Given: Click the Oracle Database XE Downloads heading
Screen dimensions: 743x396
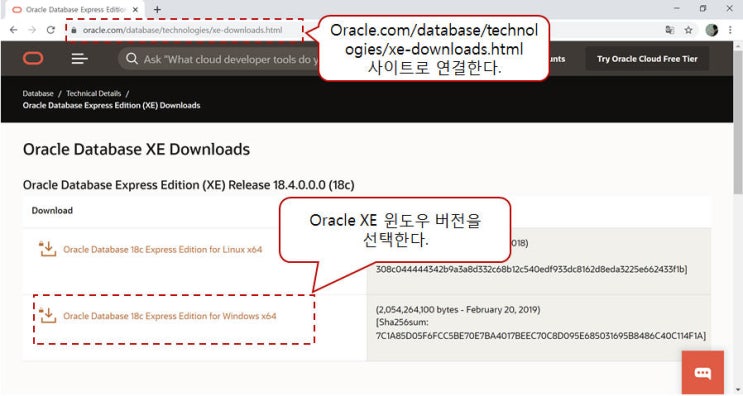Looking at the screenshot, I should (136, 149).
